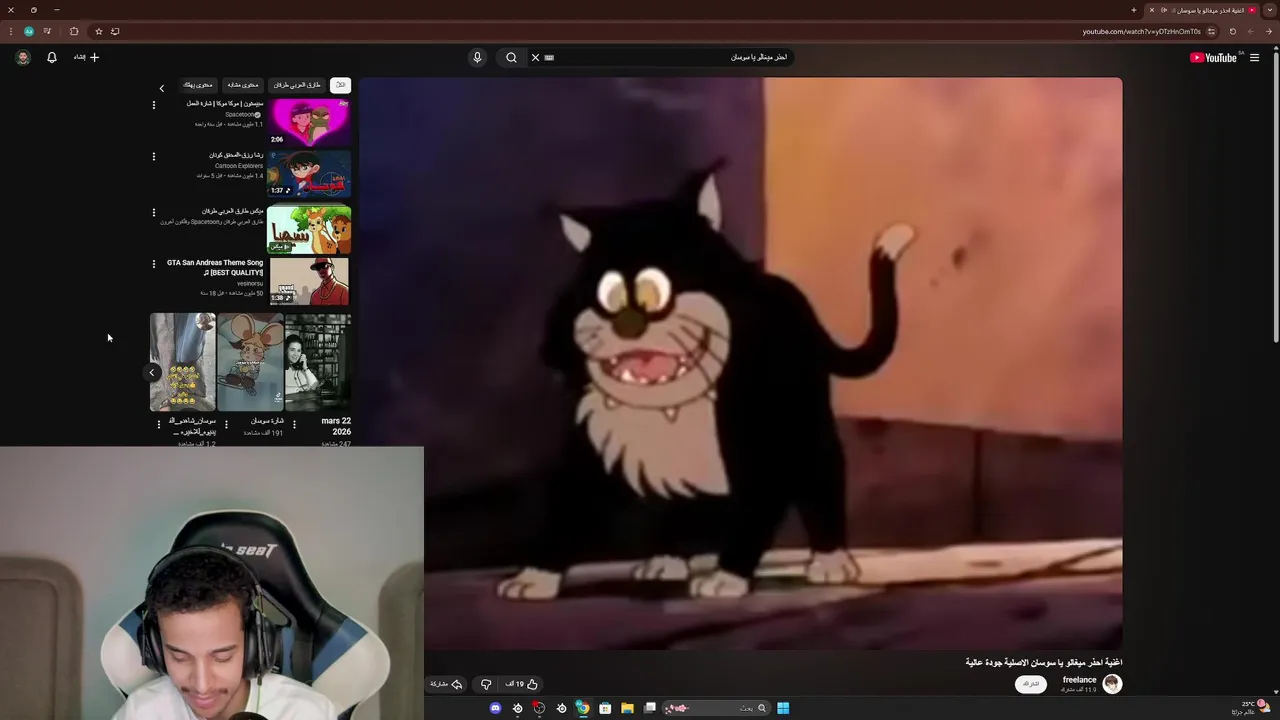1280x720 pixels.
Task: Like the video with thumbs up
Action: (522, 684)
